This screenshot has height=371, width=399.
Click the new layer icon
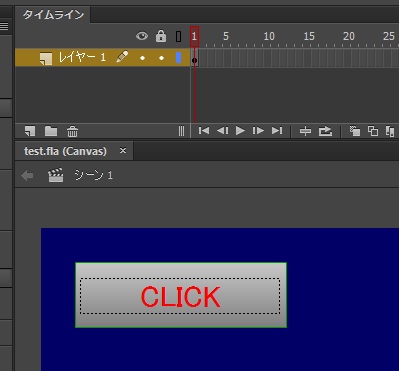30,131
